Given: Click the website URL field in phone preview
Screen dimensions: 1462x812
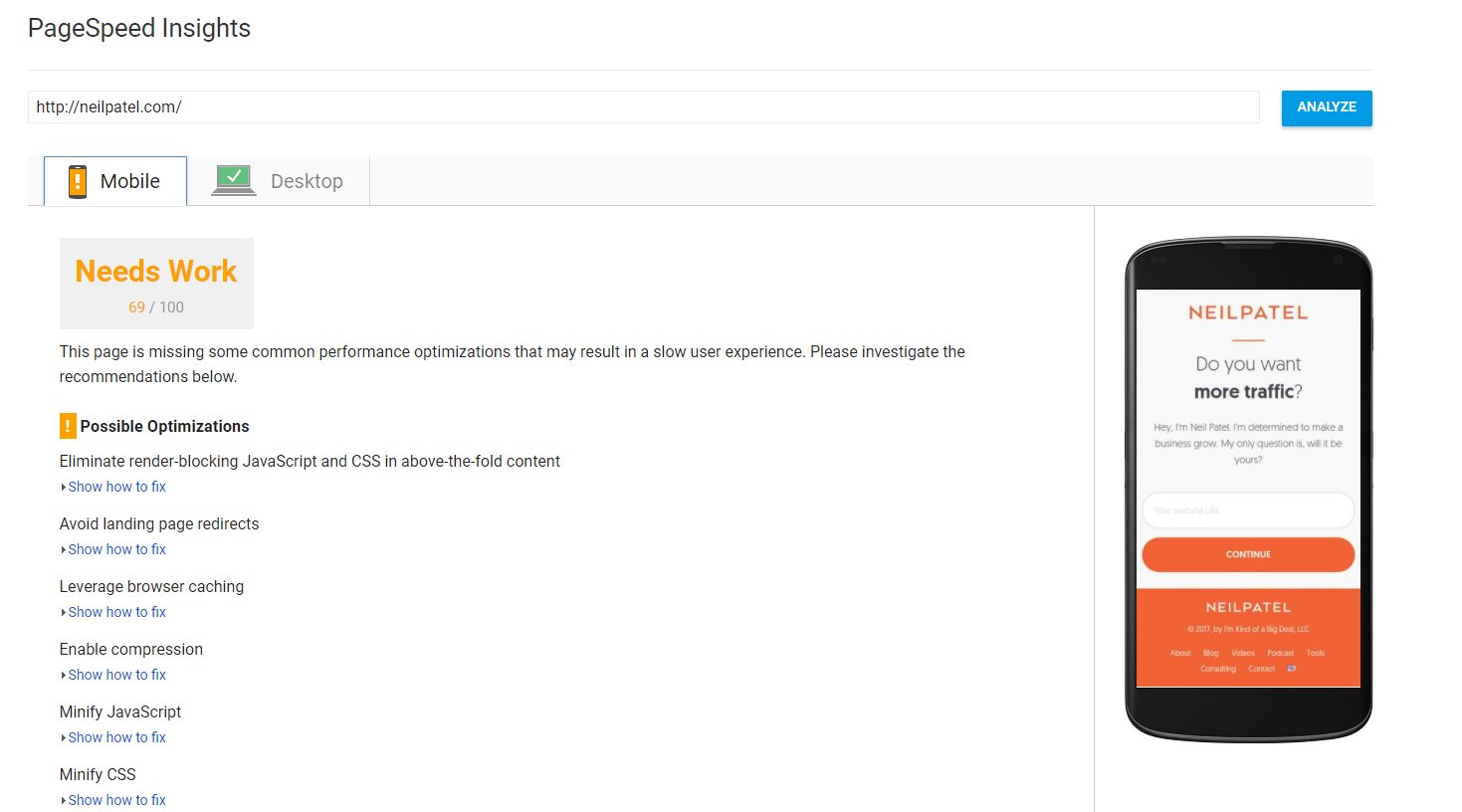Looking at the screenshot, I should click(1248, 510).
